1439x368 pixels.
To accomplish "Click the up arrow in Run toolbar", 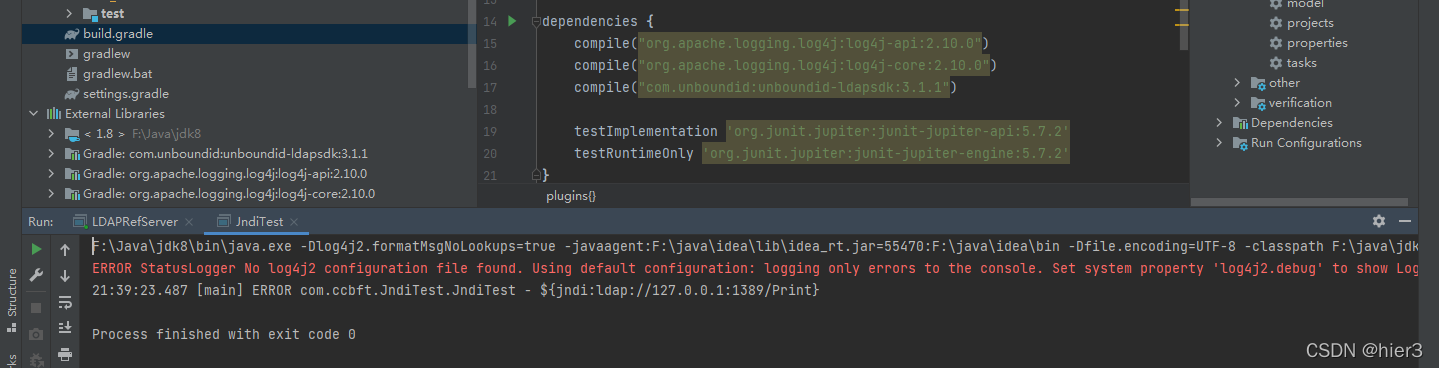I will 65,249.
